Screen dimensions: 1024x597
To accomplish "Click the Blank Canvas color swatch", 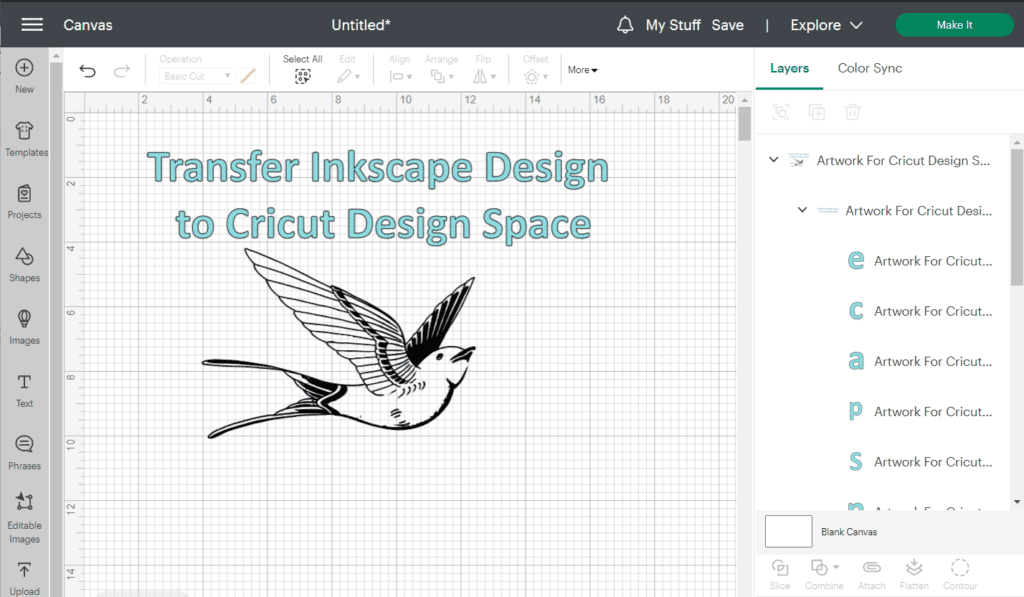I will pos(788,531).
